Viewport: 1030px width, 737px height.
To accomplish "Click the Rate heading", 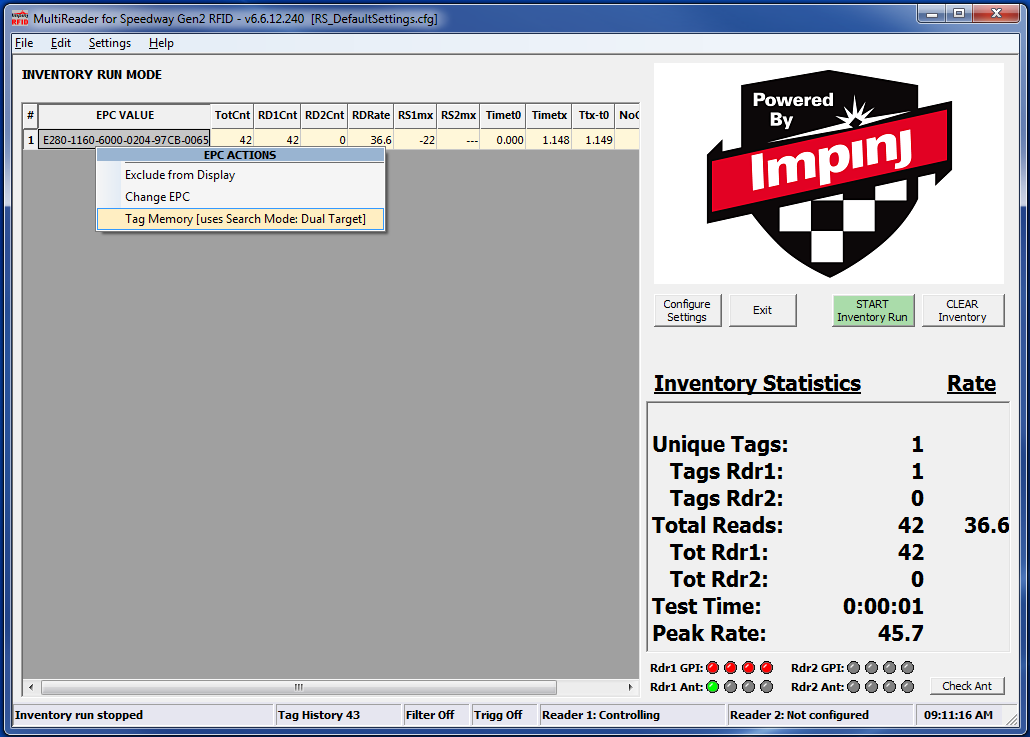I will [x=972, y=384].
